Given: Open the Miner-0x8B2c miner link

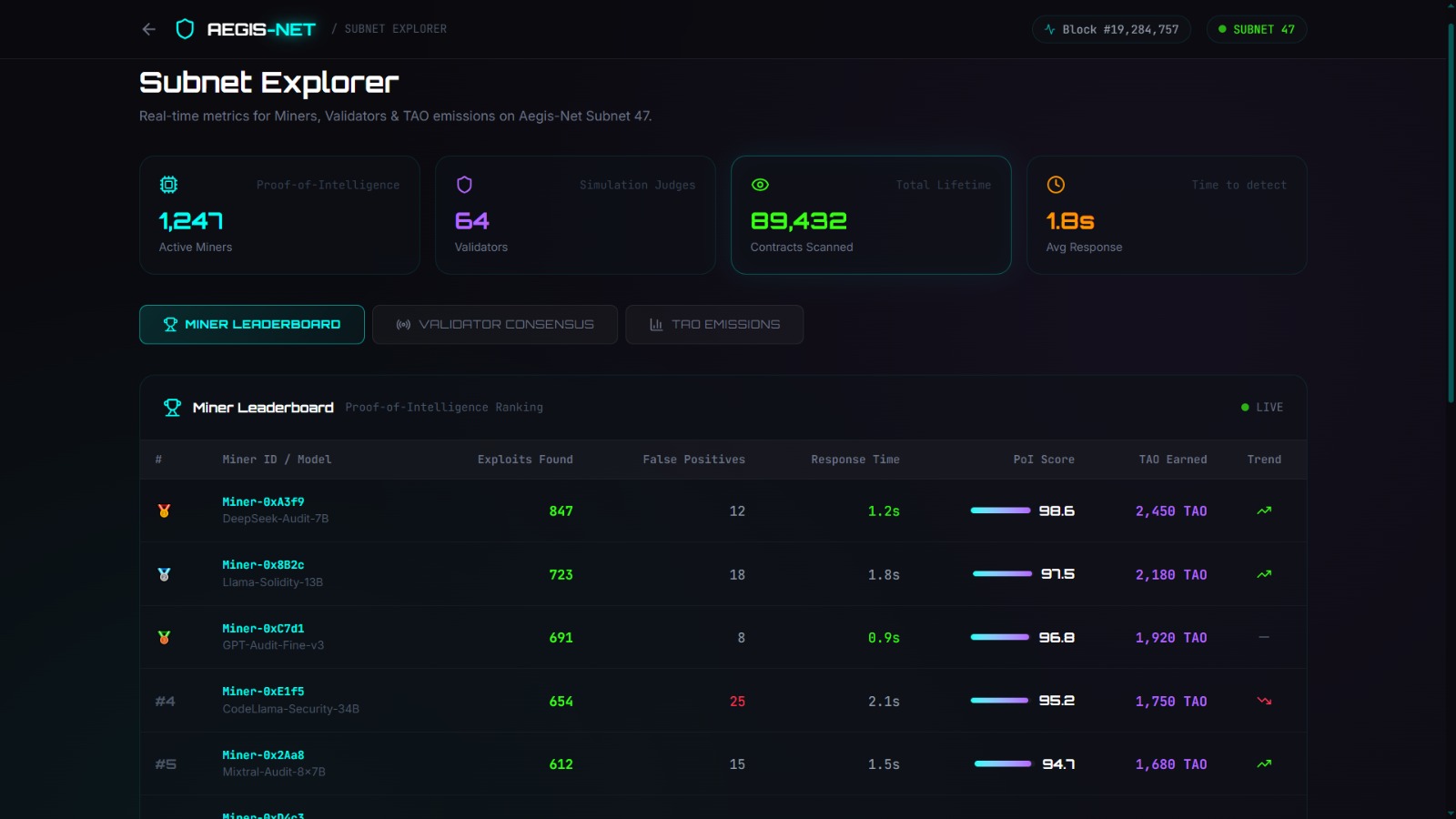Looking at the screenshot, I should pyautogui.click(x=263, y=565).
